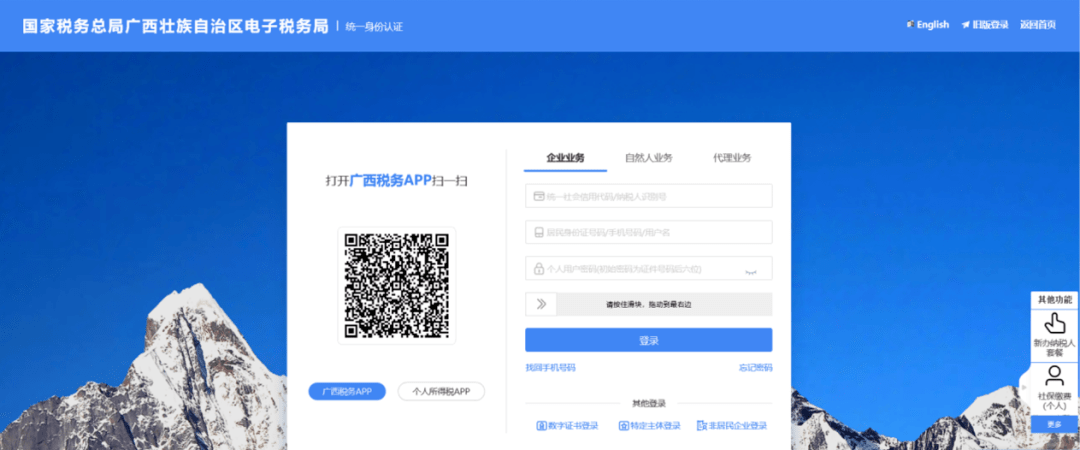Click the 数字证书登录 icon
The image size is (1080, 450).
[x=541, y=426]
